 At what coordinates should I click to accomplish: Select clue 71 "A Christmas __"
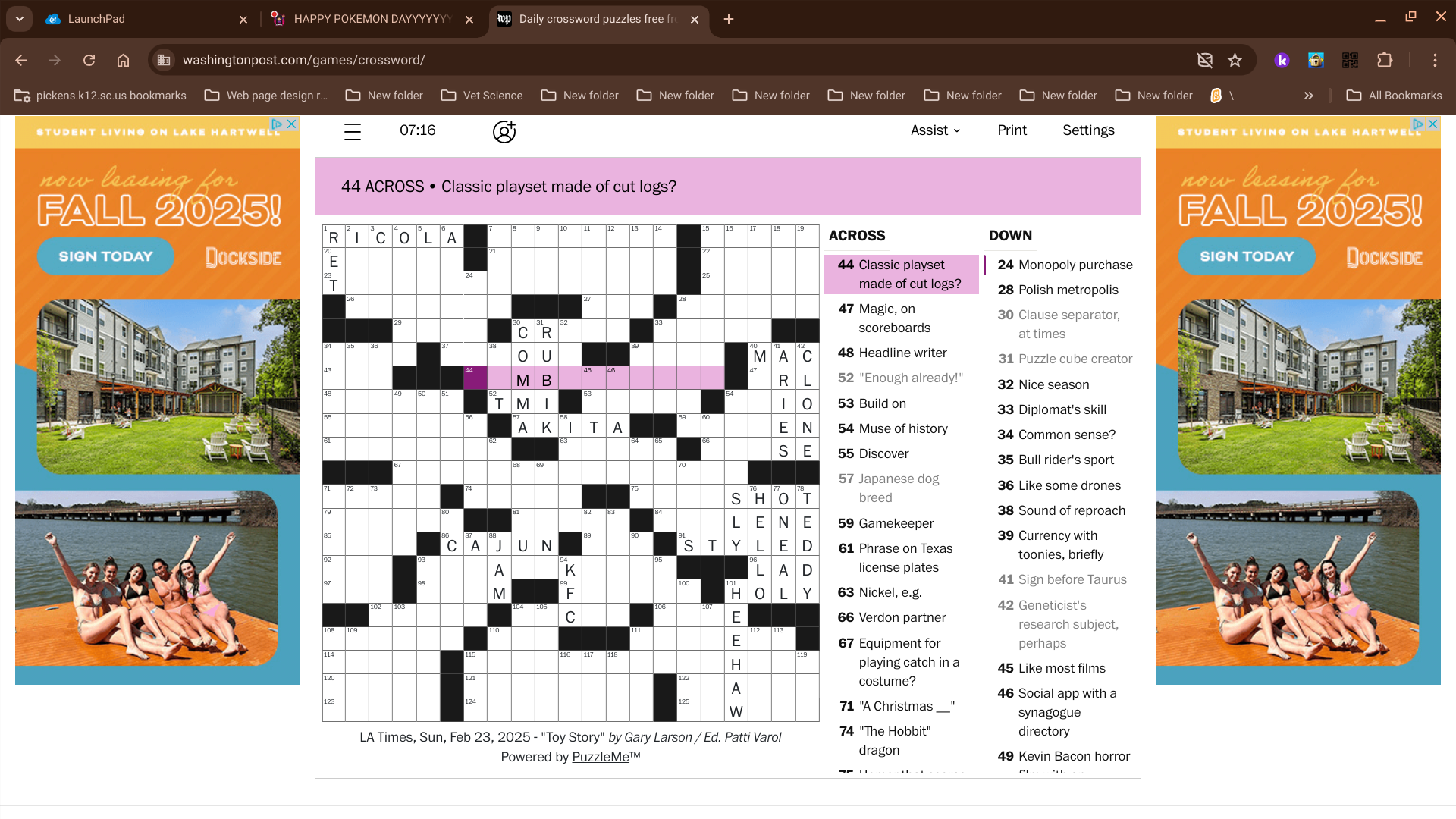point(902,706)
